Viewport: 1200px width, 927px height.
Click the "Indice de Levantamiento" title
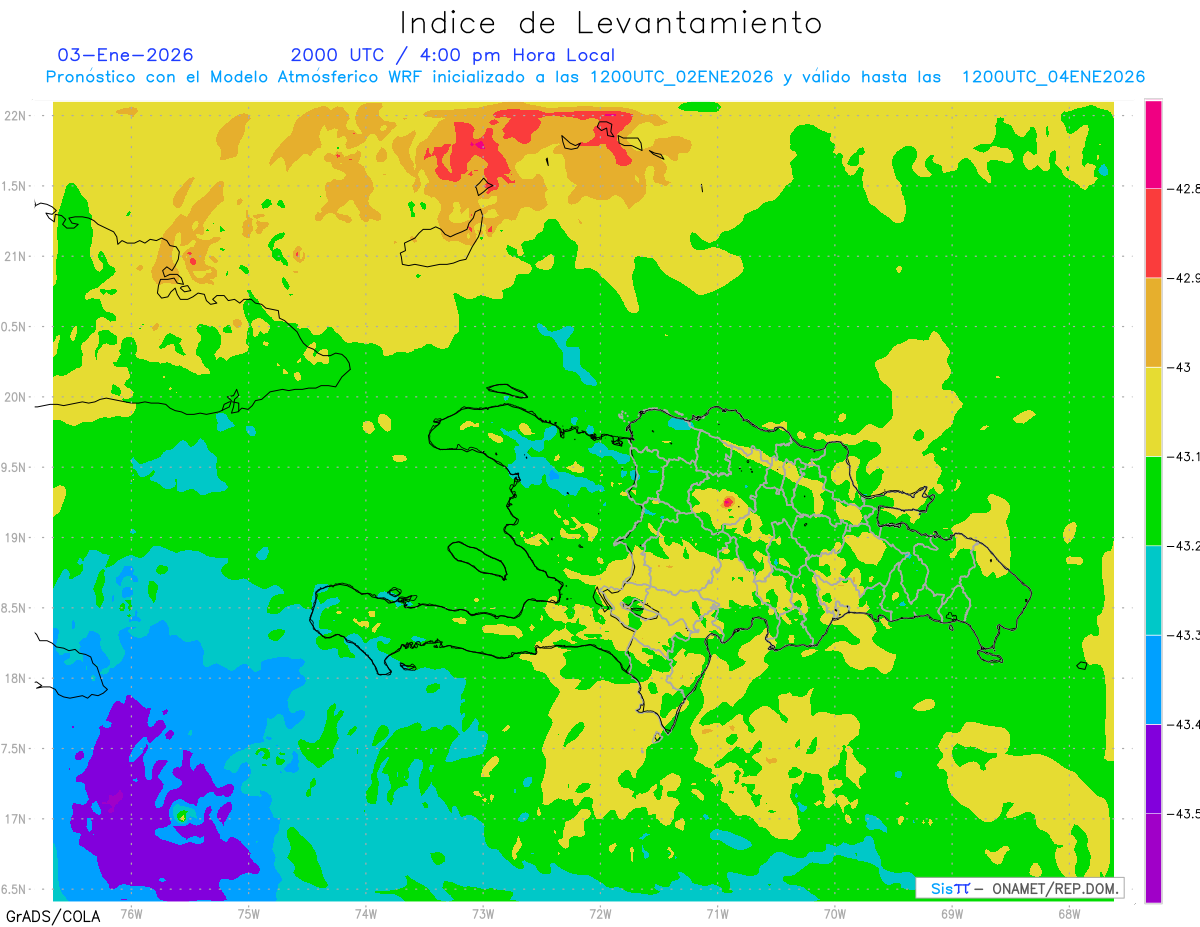pos(611,22)
